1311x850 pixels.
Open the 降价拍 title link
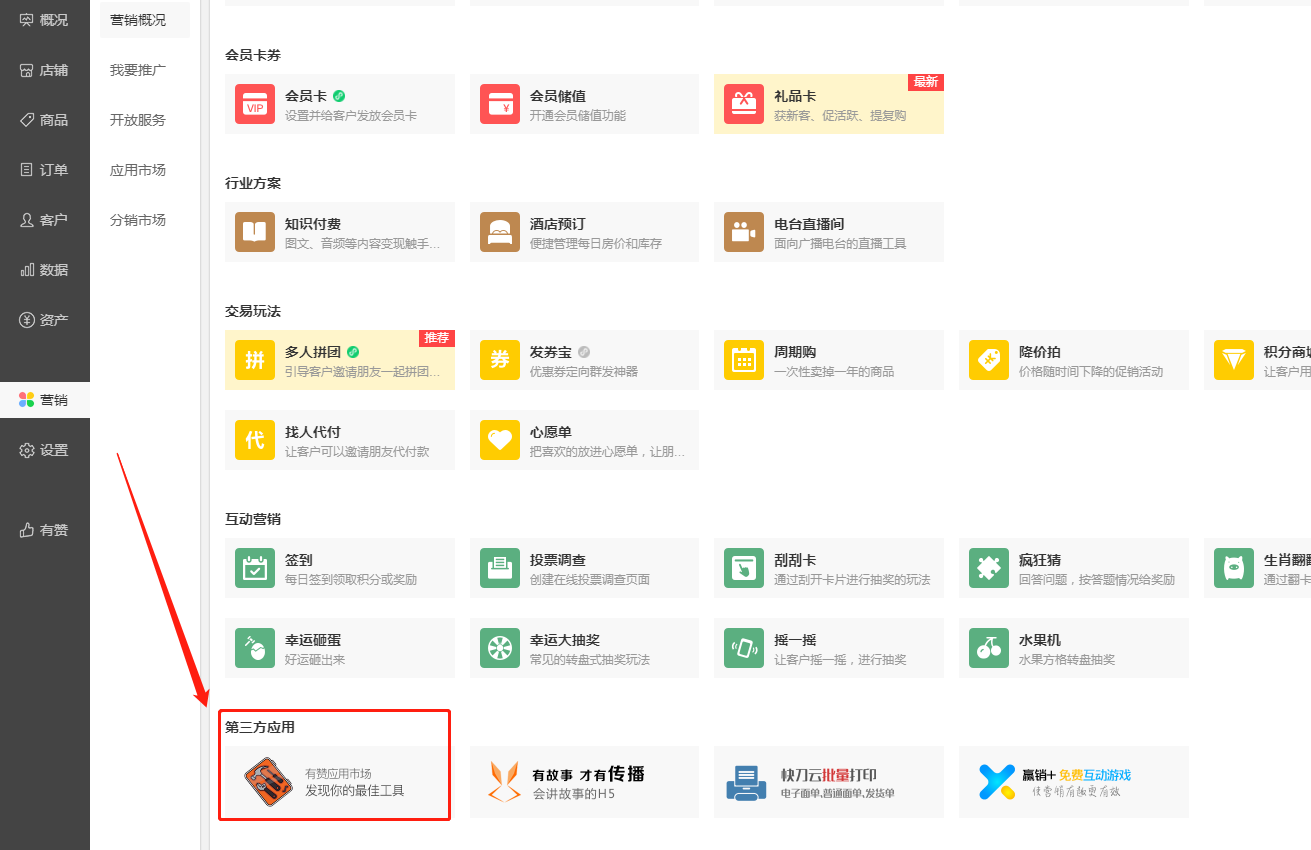(1040, 352)
